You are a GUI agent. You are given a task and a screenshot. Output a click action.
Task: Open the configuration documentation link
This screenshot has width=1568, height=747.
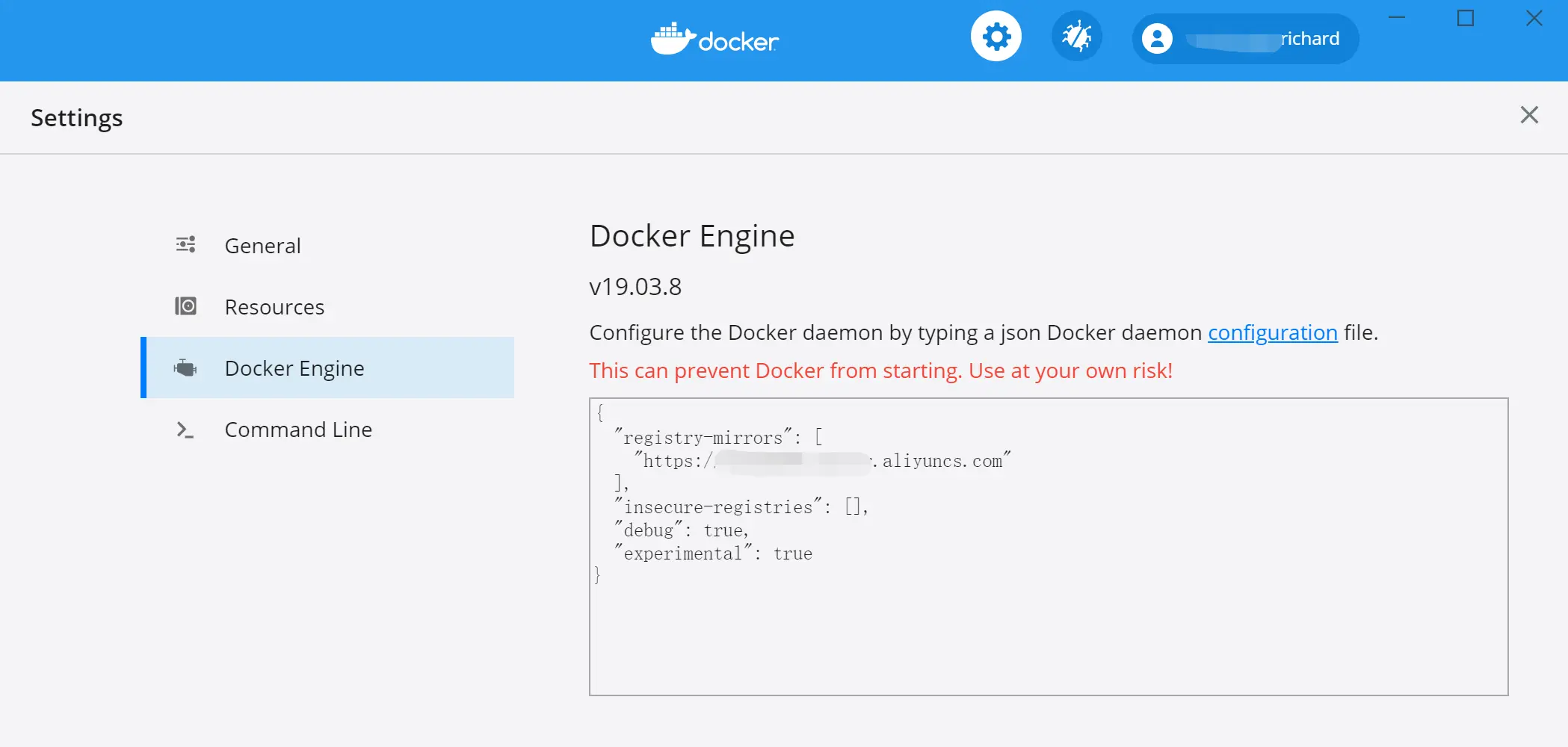1273,332
